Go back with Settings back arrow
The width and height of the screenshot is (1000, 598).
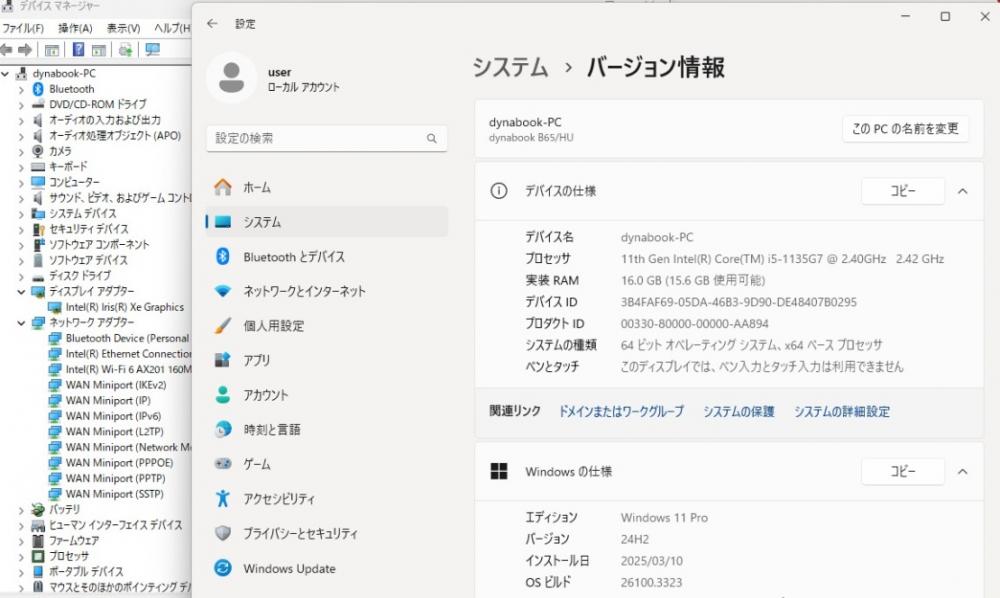pyautogui.click(x=212, y=24)
